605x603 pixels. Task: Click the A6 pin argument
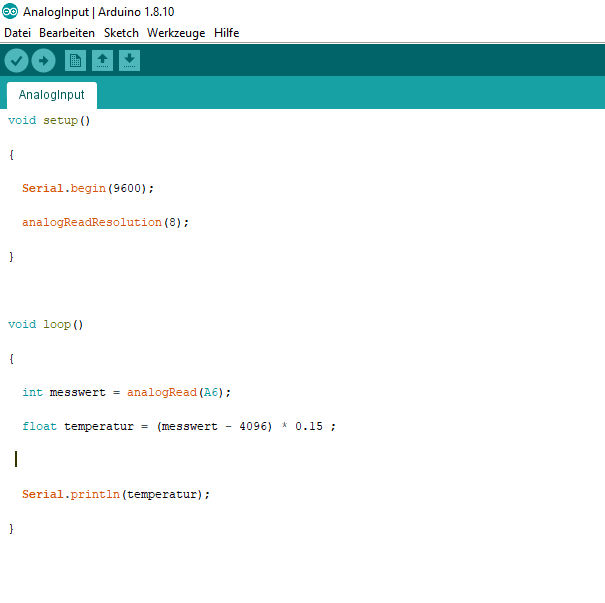tap(211, 392)
